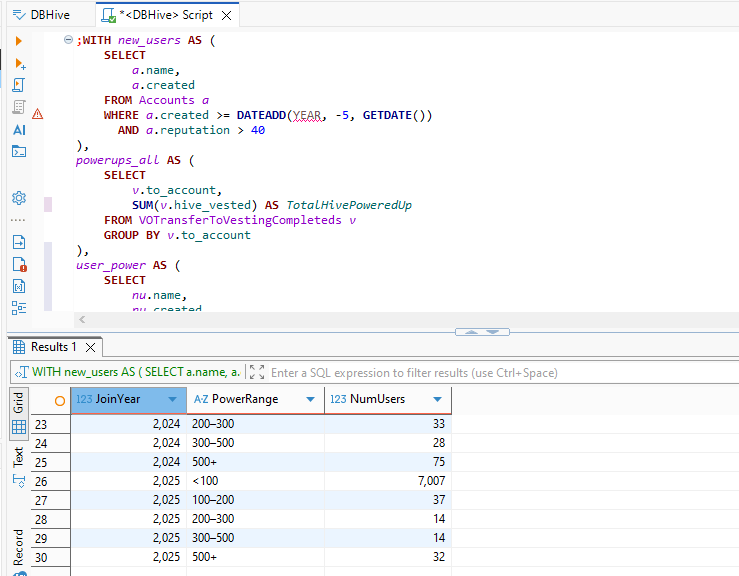Open JoinYear column filter dropdown
The image size is (739, 576).
(172, 399)
